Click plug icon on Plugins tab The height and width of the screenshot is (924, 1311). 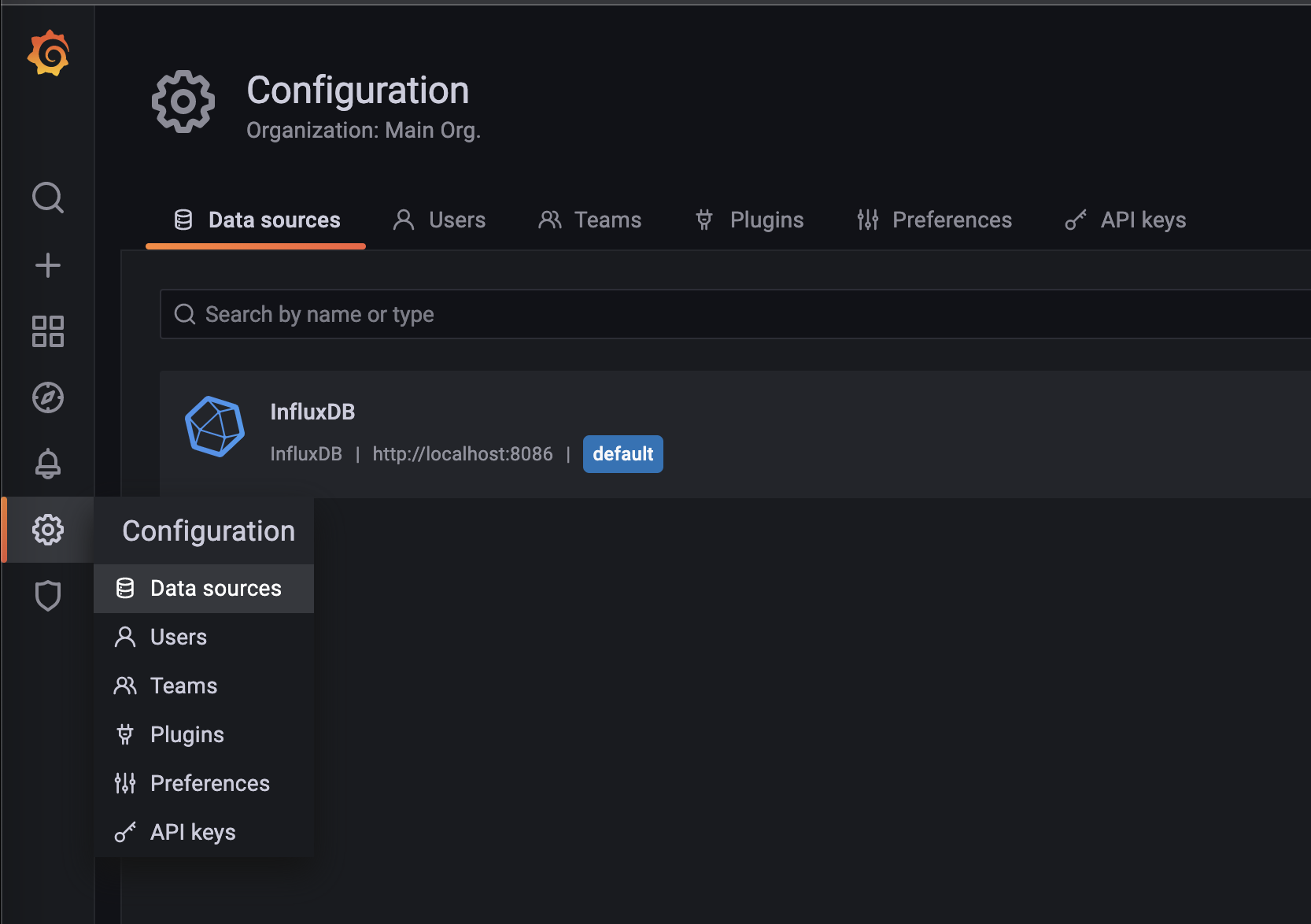tap(704, 220)
